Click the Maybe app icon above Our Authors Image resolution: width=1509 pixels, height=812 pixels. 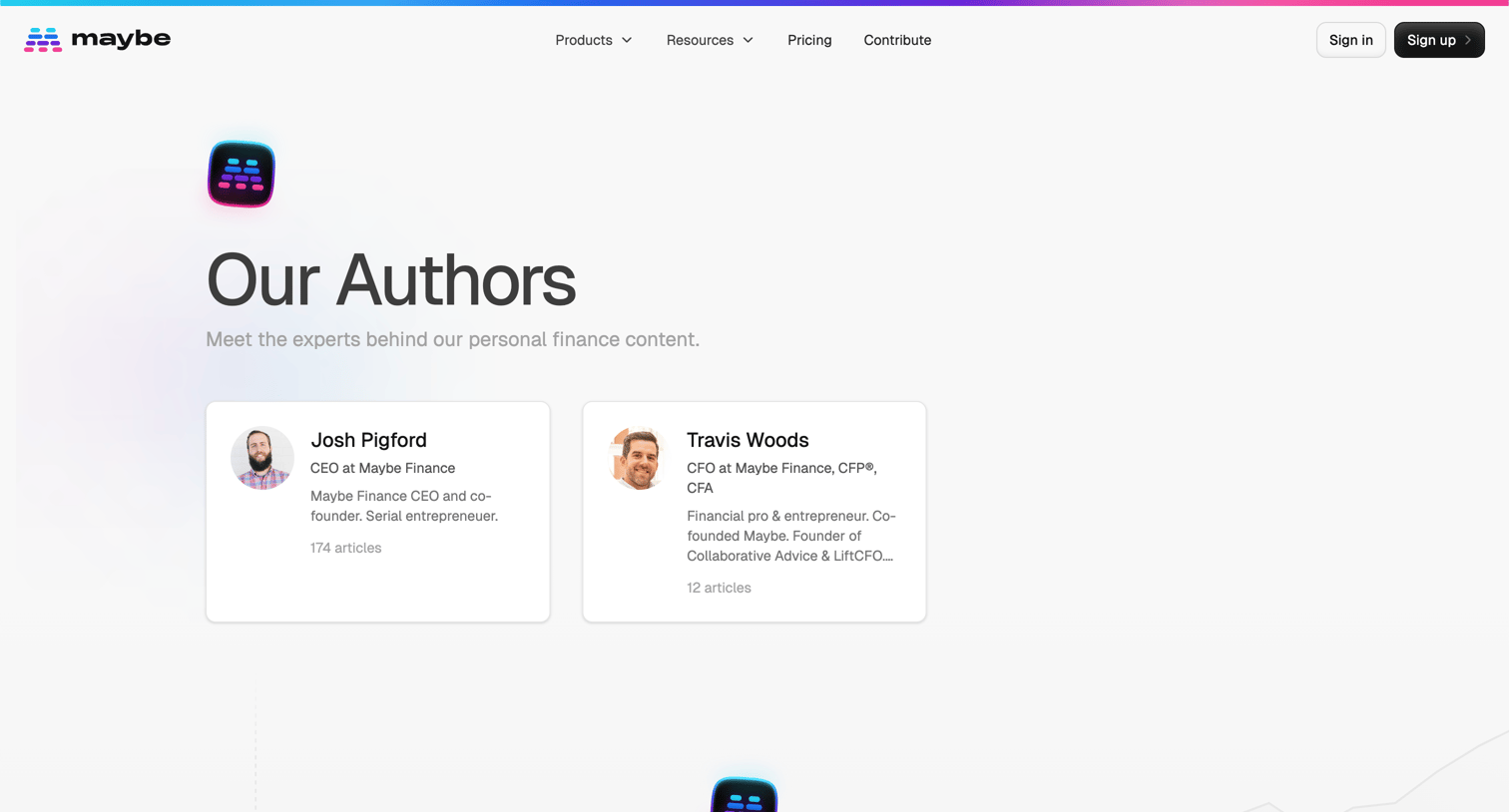(242, 175)
